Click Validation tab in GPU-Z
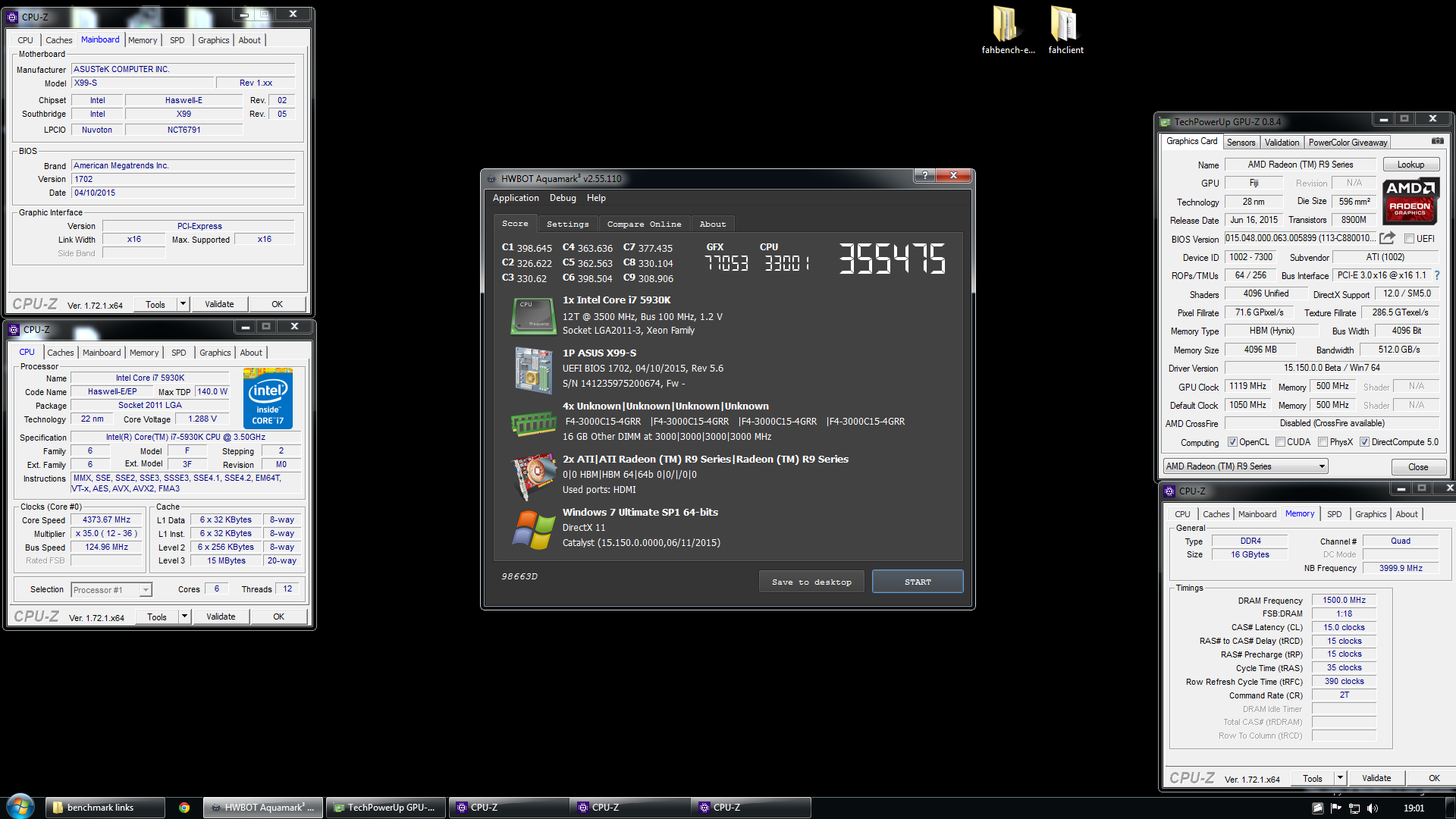Image resolution: width=1456 pixels, height=819 pixels. pyautogui.click(x=1282, y=142)
